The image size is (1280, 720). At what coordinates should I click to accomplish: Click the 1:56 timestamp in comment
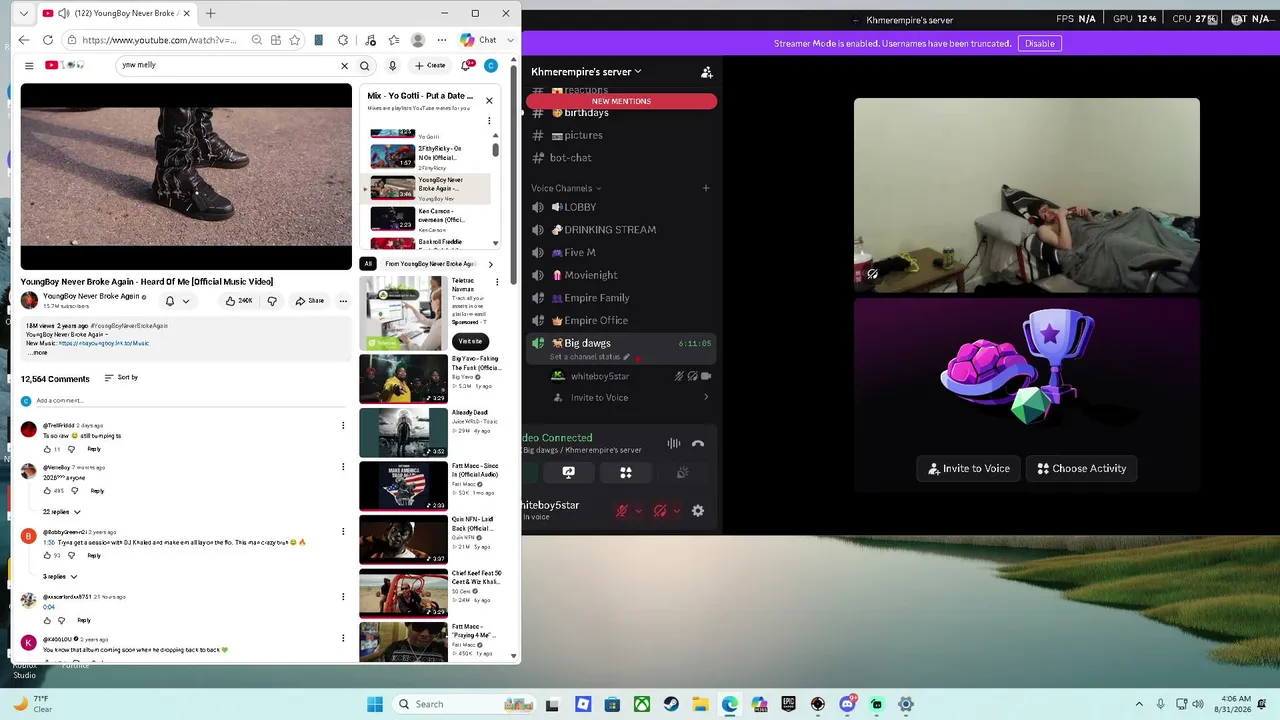[x=49, y=543]
